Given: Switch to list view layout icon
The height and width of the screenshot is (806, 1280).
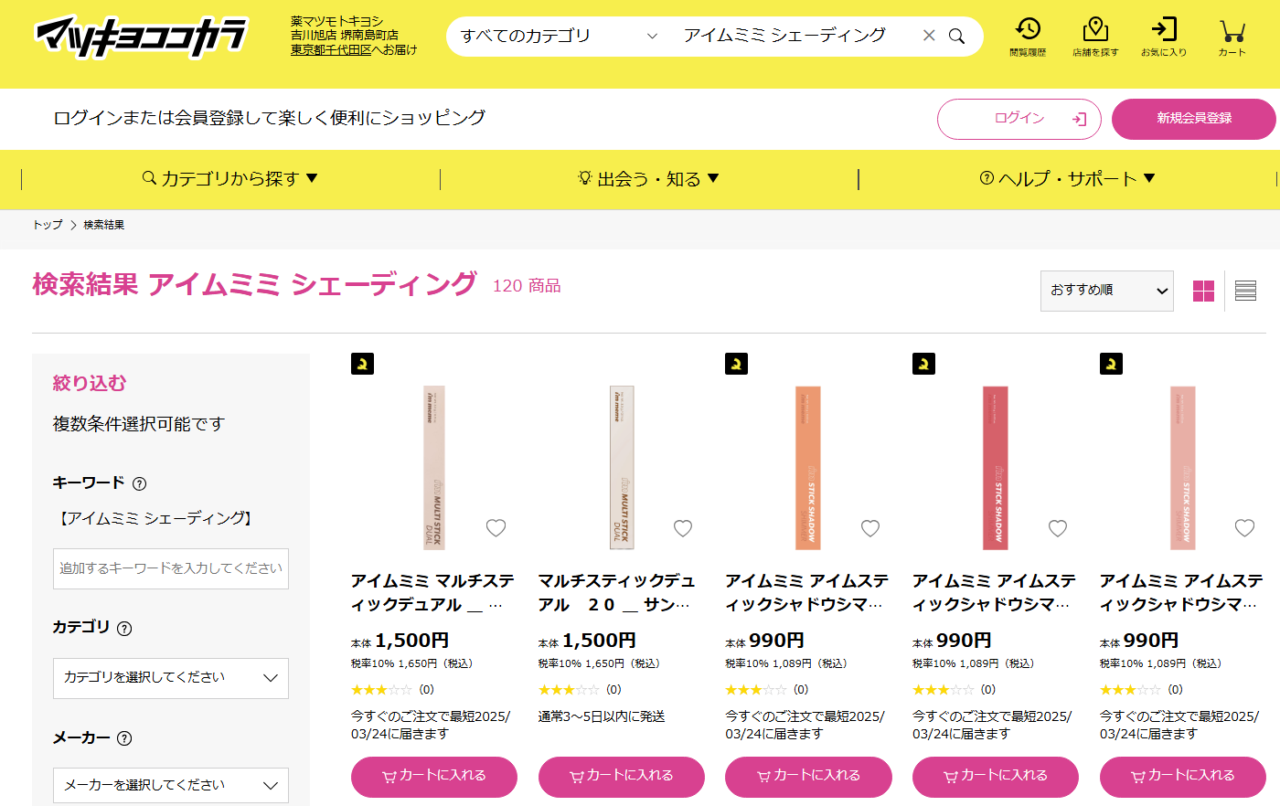Looking at the screenshot, I should point(1245,291).
